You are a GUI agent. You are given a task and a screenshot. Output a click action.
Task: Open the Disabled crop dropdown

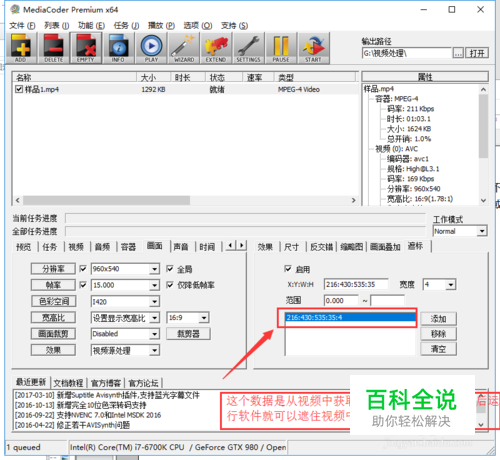[154, 334]
